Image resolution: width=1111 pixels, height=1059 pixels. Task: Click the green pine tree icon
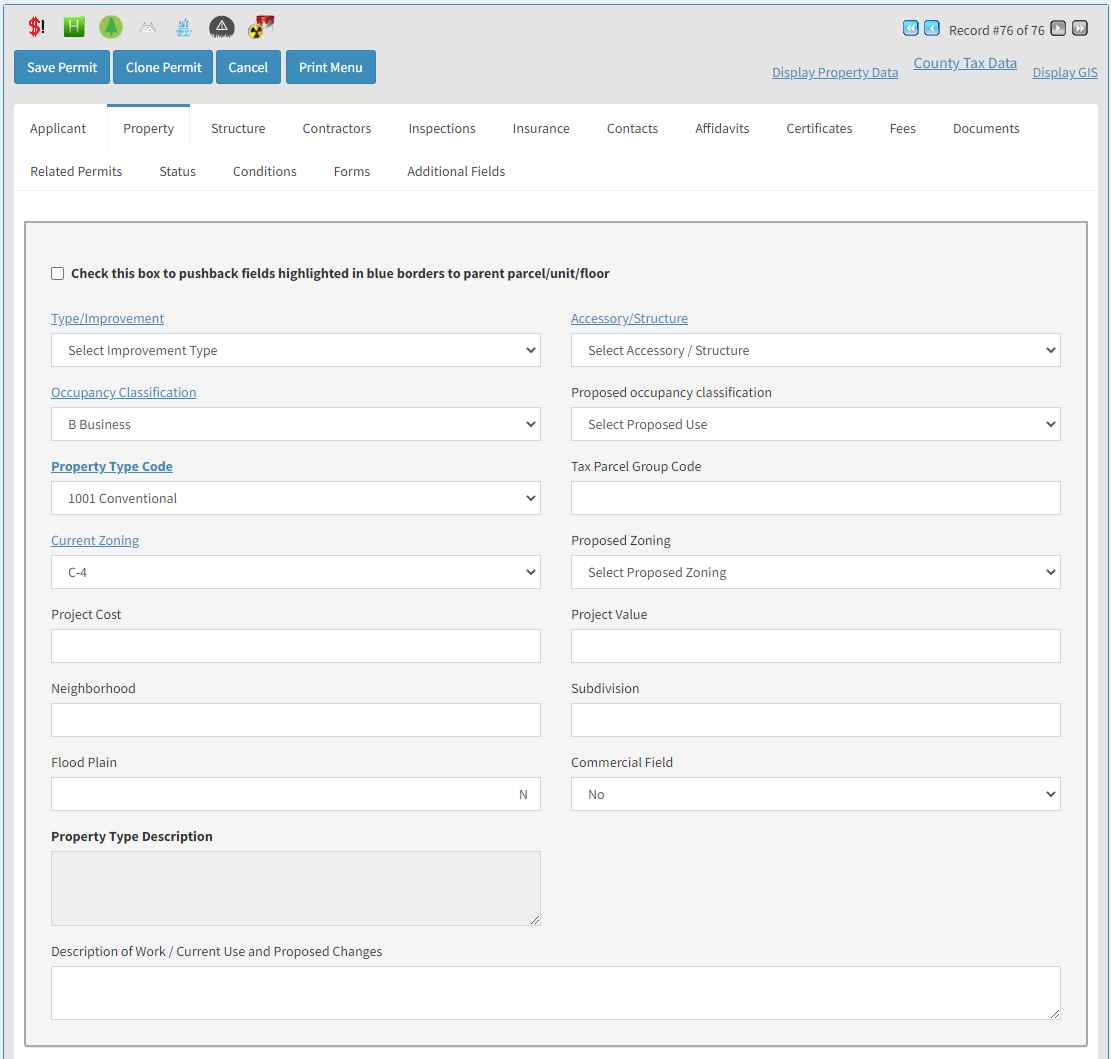coord(111,27)
